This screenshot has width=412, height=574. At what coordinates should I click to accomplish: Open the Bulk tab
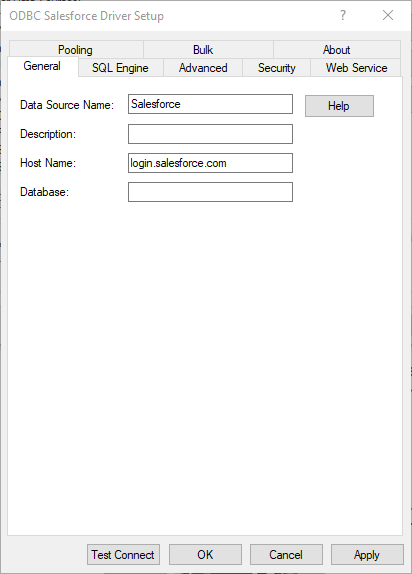208,49
